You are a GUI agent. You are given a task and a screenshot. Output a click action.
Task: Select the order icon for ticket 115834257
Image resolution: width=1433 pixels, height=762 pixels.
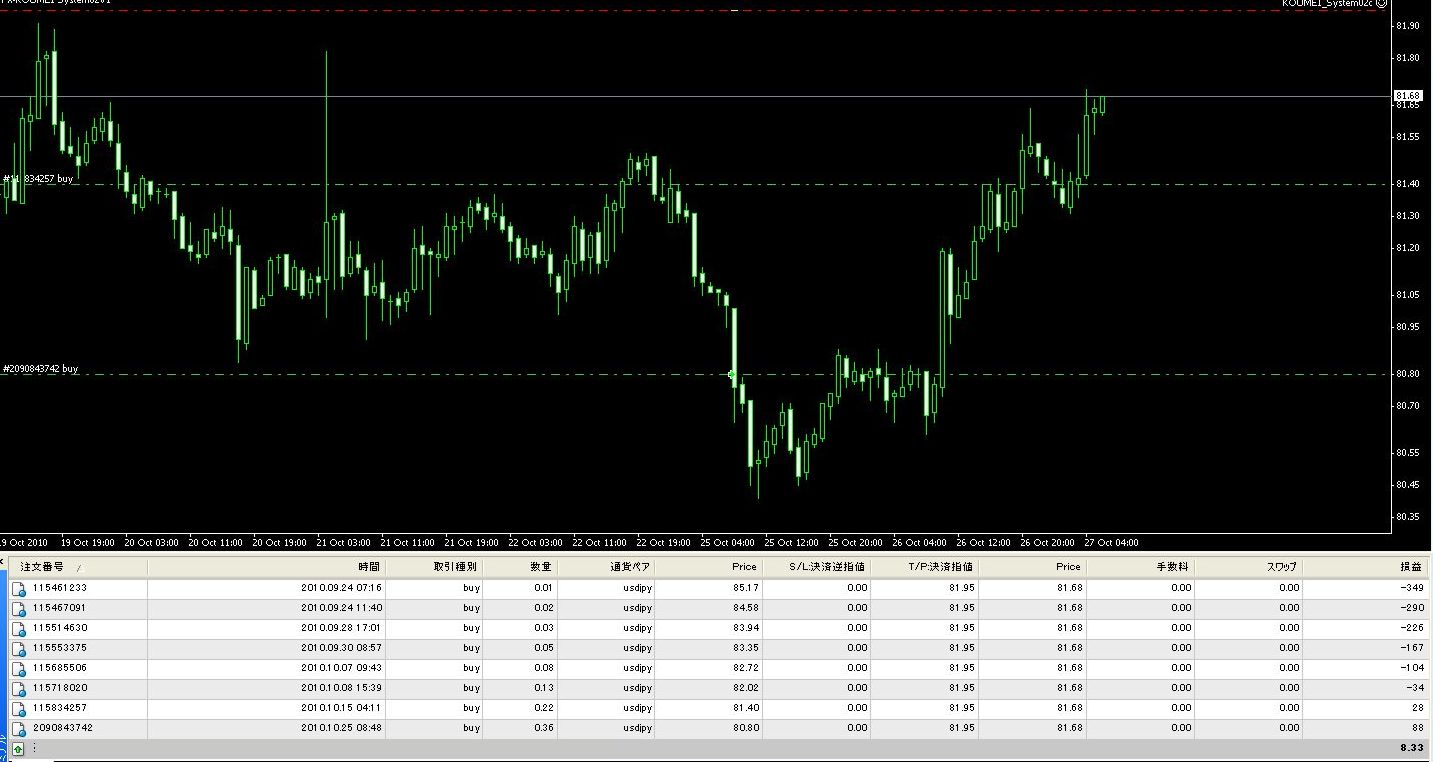point(18,708)
